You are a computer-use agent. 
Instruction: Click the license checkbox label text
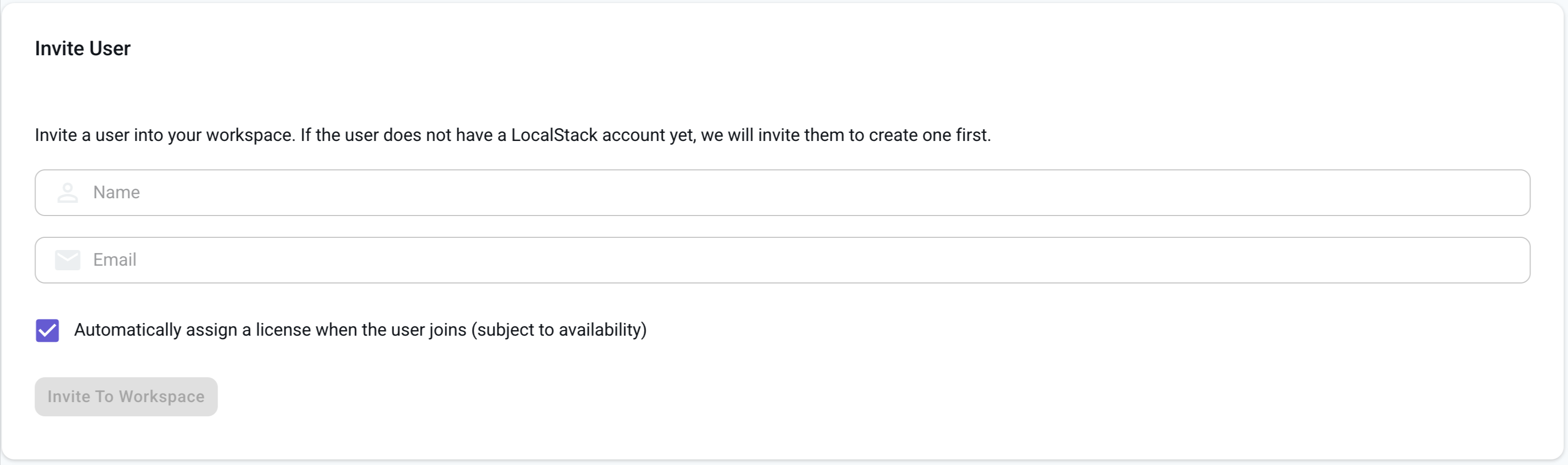click(361, 330)
